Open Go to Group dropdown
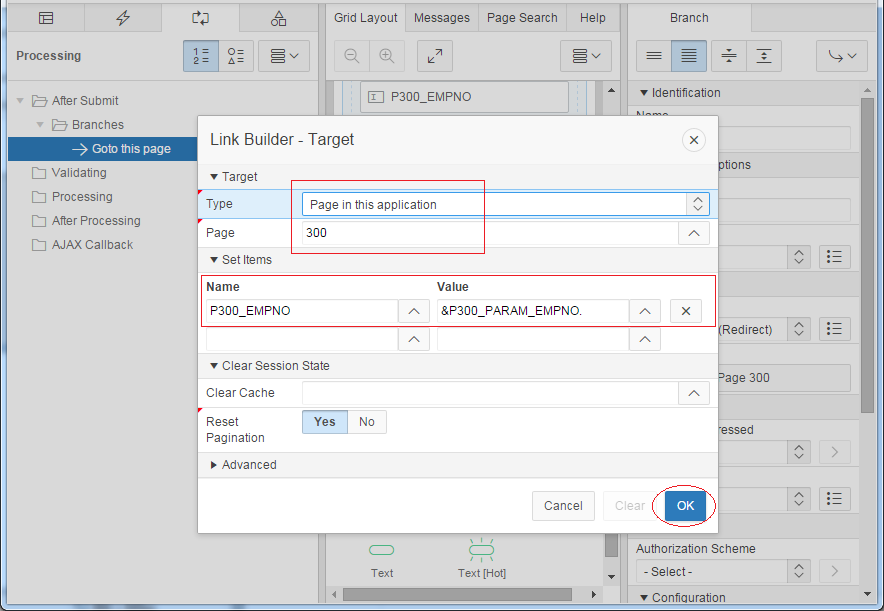Image resolution: width=884 pixels, height=611 pixels. point(842,56)
